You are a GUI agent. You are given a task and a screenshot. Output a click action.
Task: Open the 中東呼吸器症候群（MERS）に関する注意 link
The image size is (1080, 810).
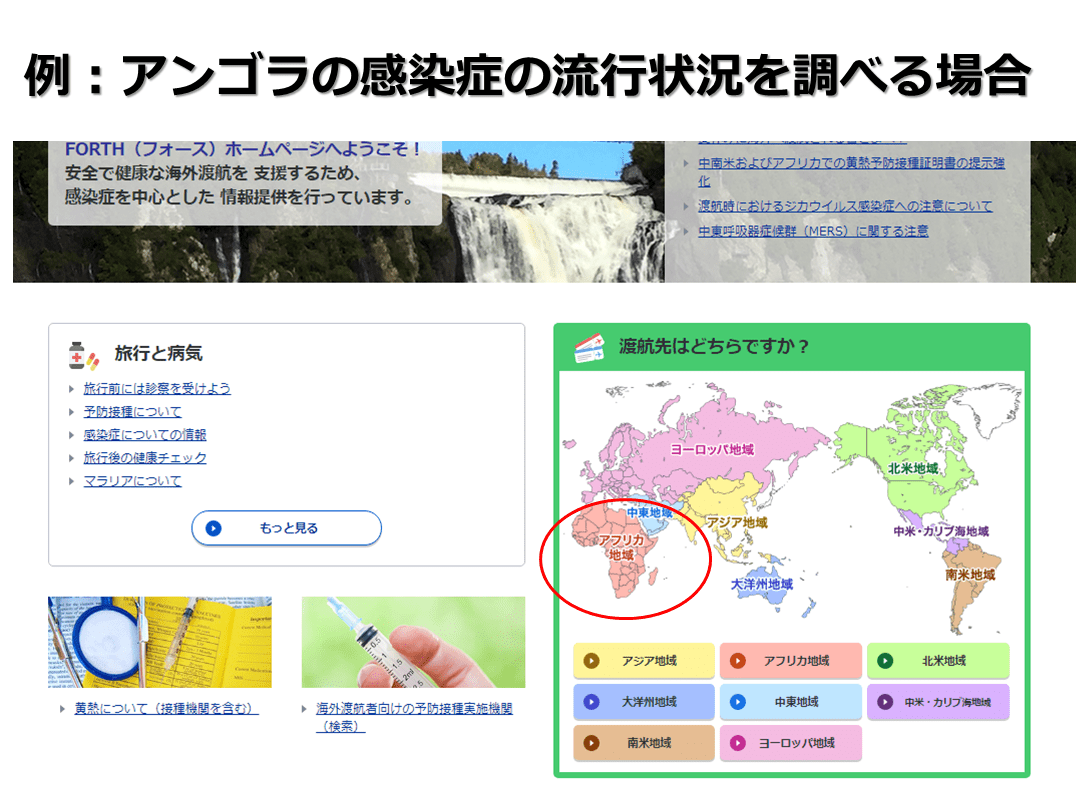click(x=812, y=231)
